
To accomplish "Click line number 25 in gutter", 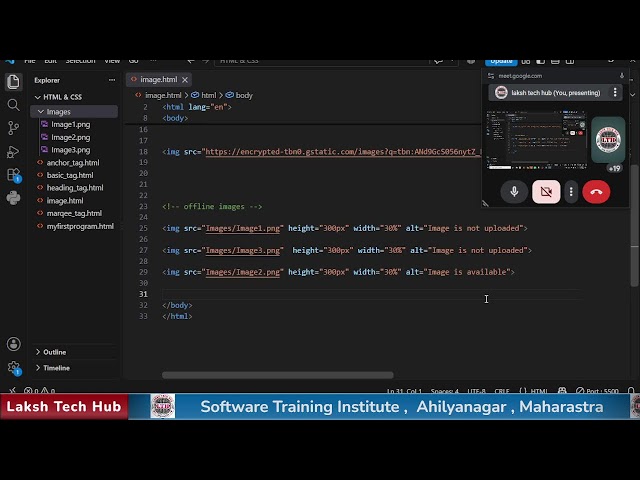I will 143,228.
